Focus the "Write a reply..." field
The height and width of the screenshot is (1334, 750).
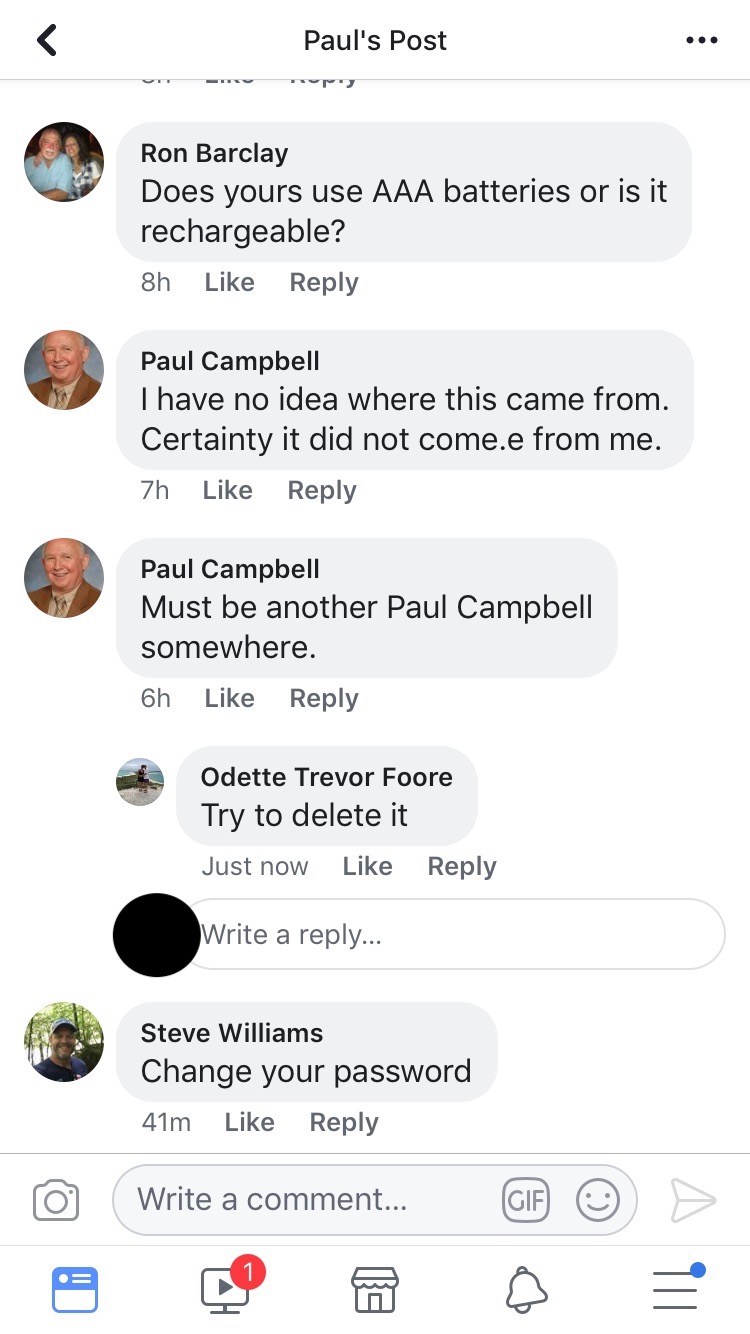[455, 935]
